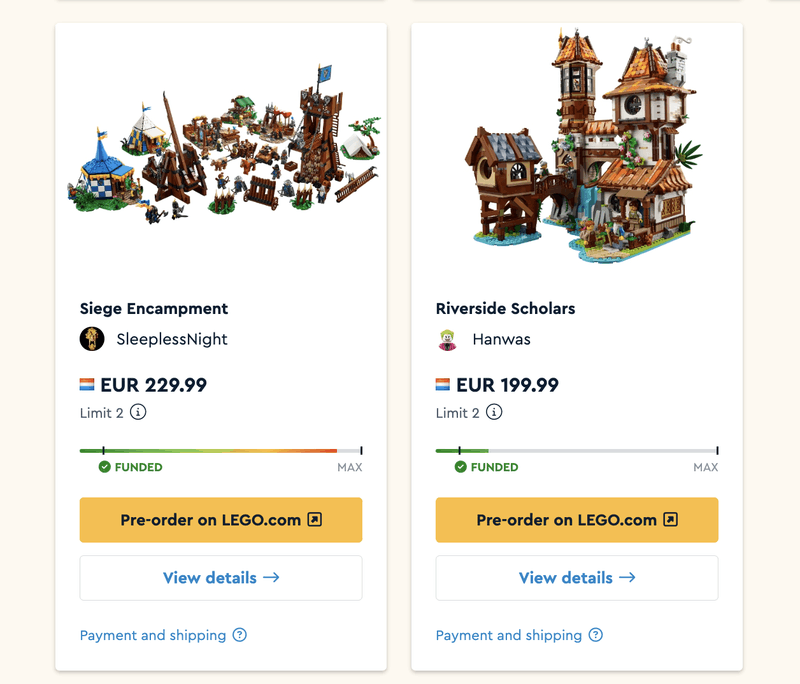The height and width of the screenshot is (684, 800).
Task: Click the SleeplessNight creator avatar icon
Action: click(x=92, y=339)
